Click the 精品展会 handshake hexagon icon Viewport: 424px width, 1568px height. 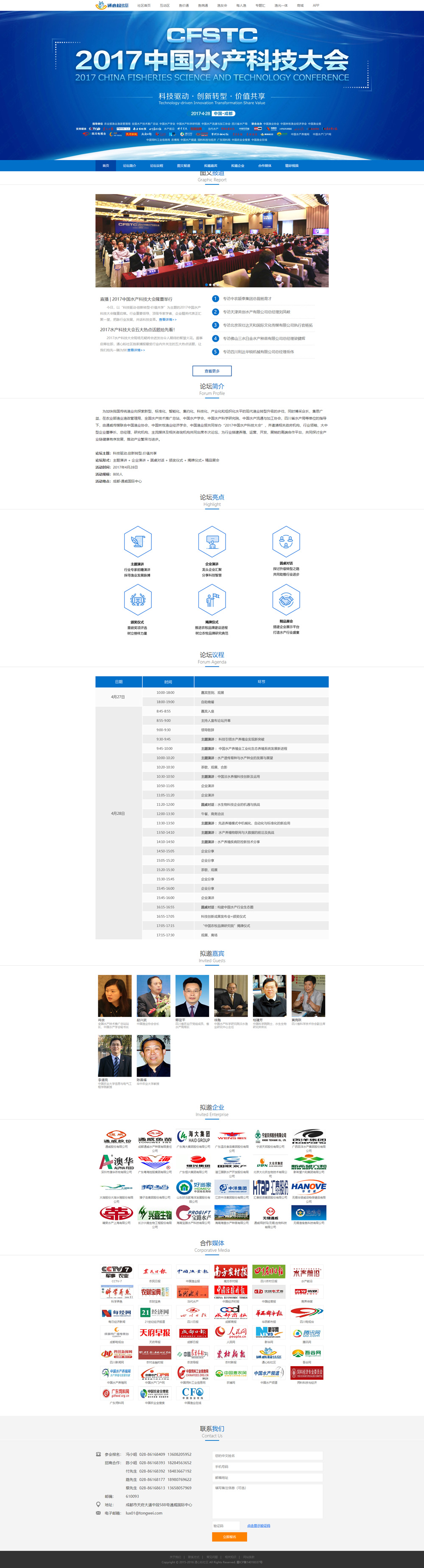[x=286, y=599]
